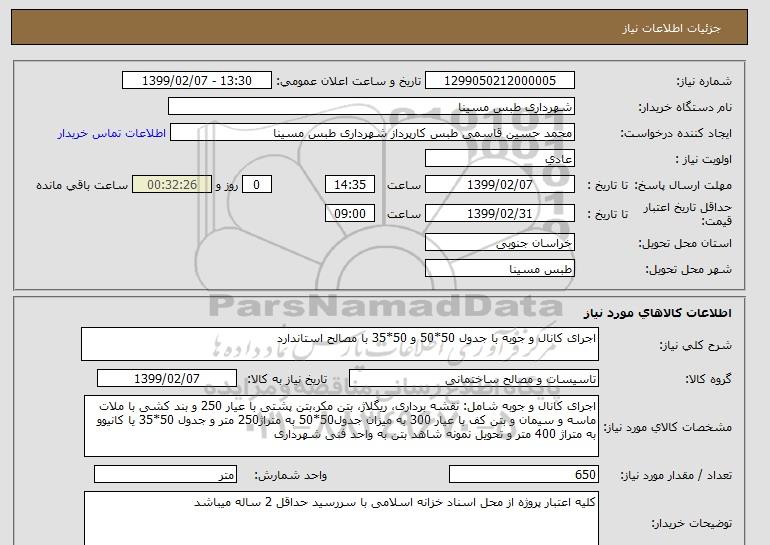Viewport: 770px width, 545px height.
Task: Select the price validity date 1399/02/31
Action: [x=499, y=214]
